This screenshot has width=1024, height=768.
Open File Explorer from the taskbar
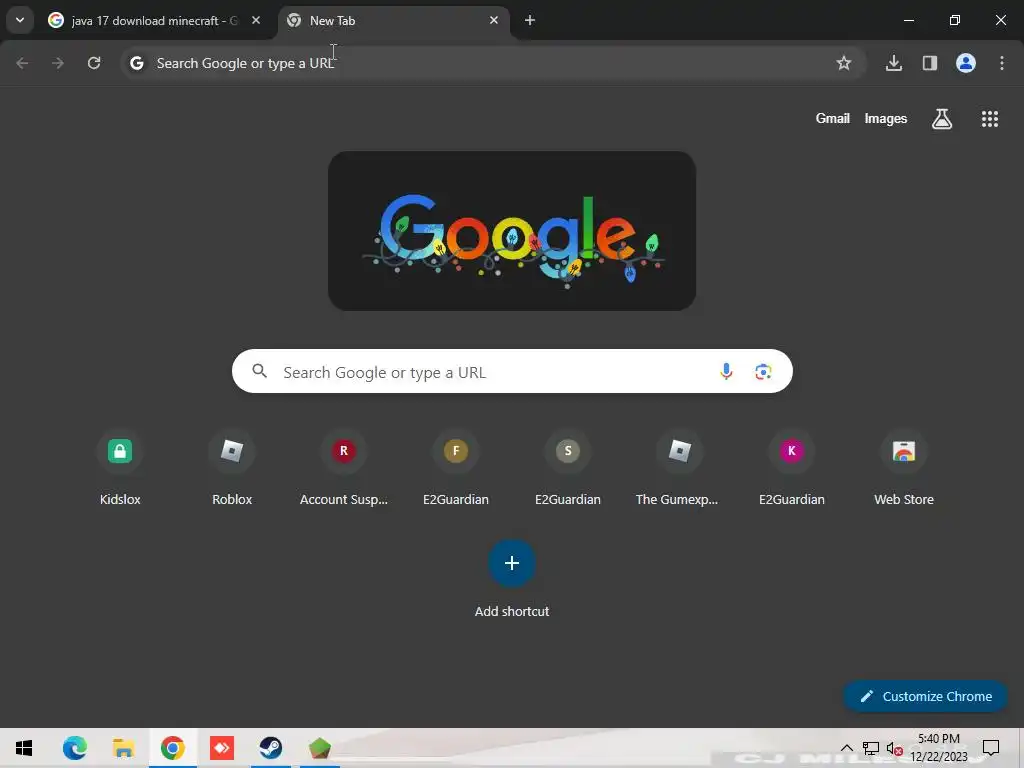[123, 748]
